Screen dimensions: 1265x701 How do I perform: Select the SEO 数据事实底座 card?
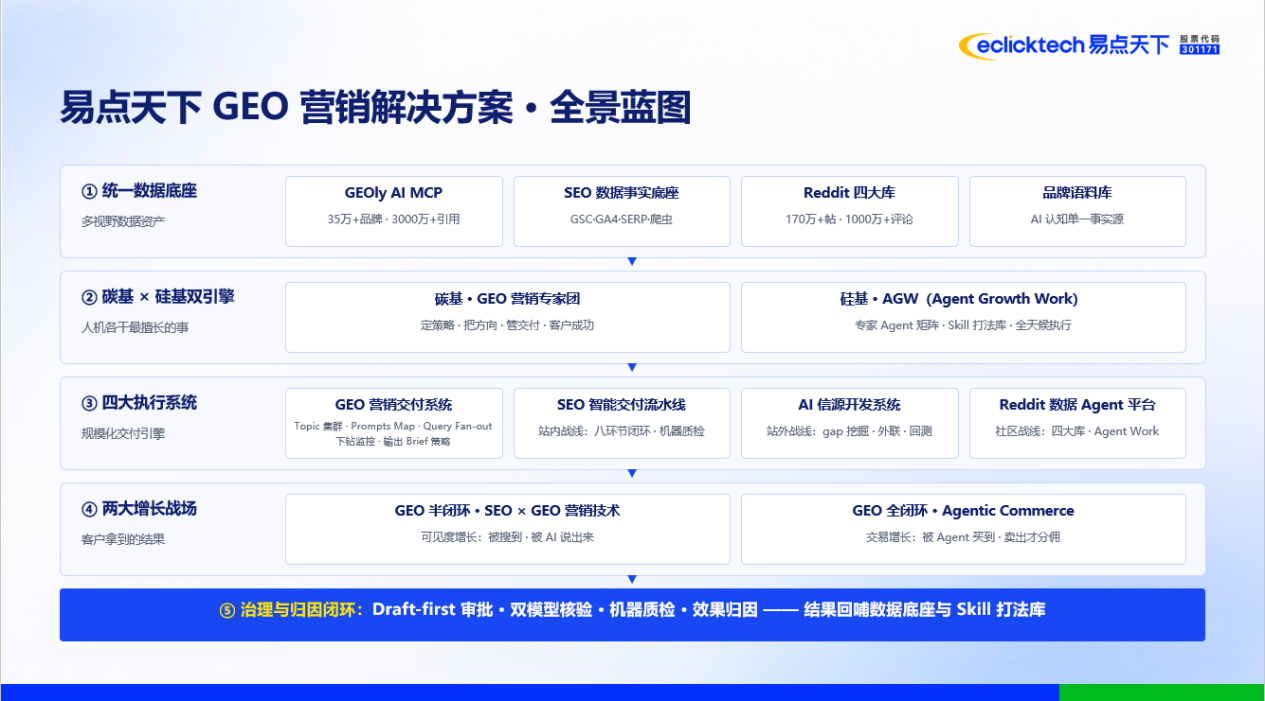[x=622, y=211]
